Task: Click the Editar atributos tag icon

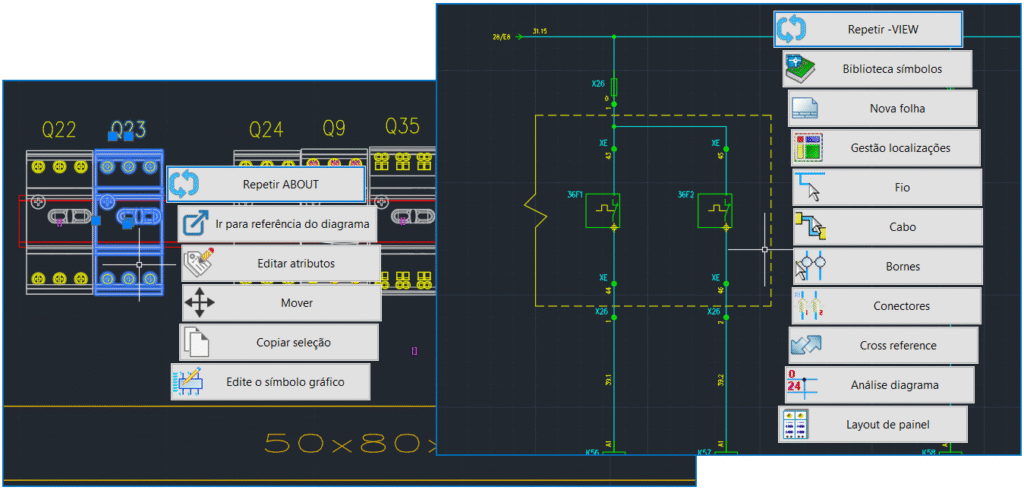Action: coord(199,263)
